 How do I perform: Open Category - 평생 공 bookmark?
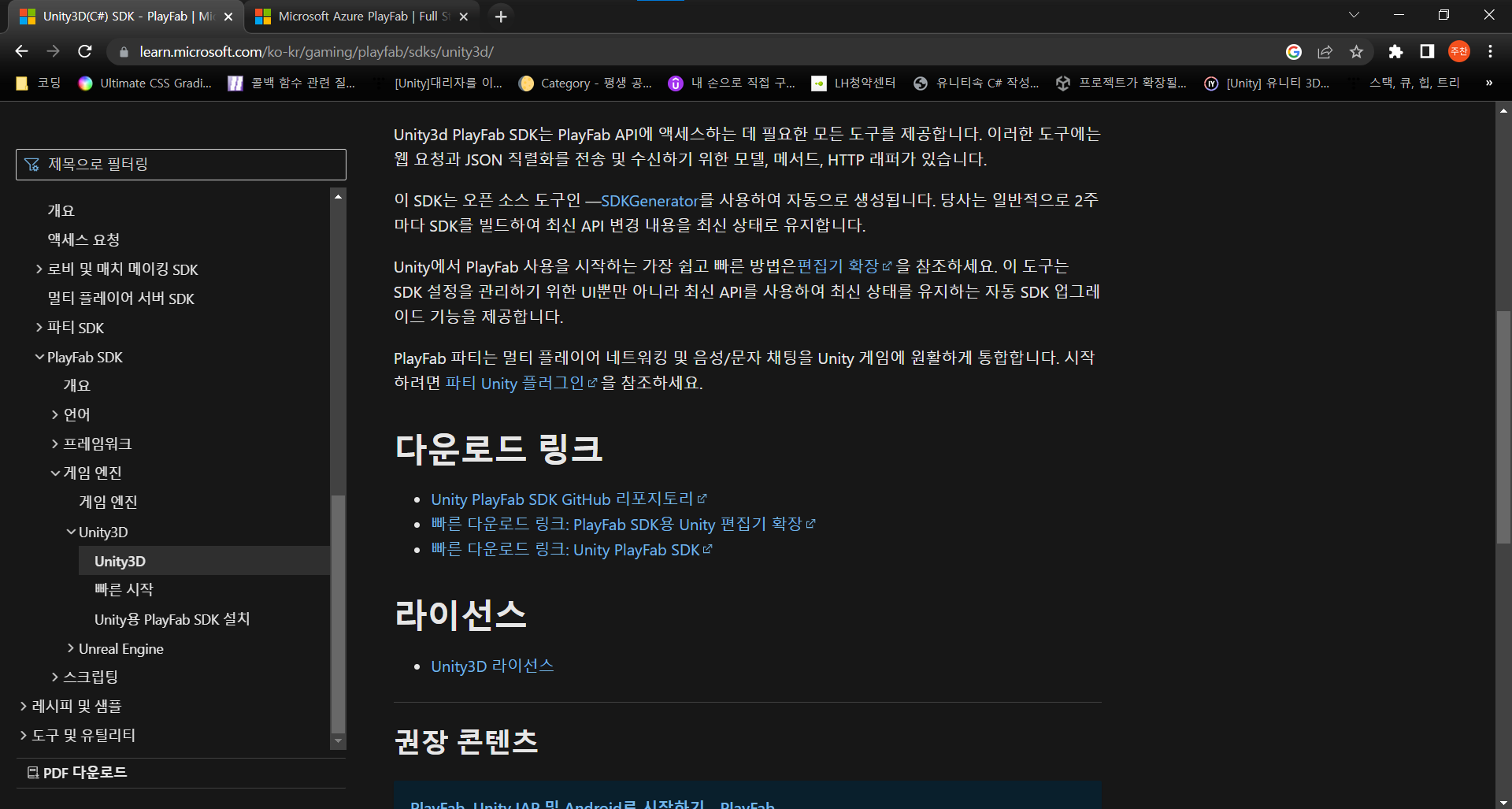585,83
